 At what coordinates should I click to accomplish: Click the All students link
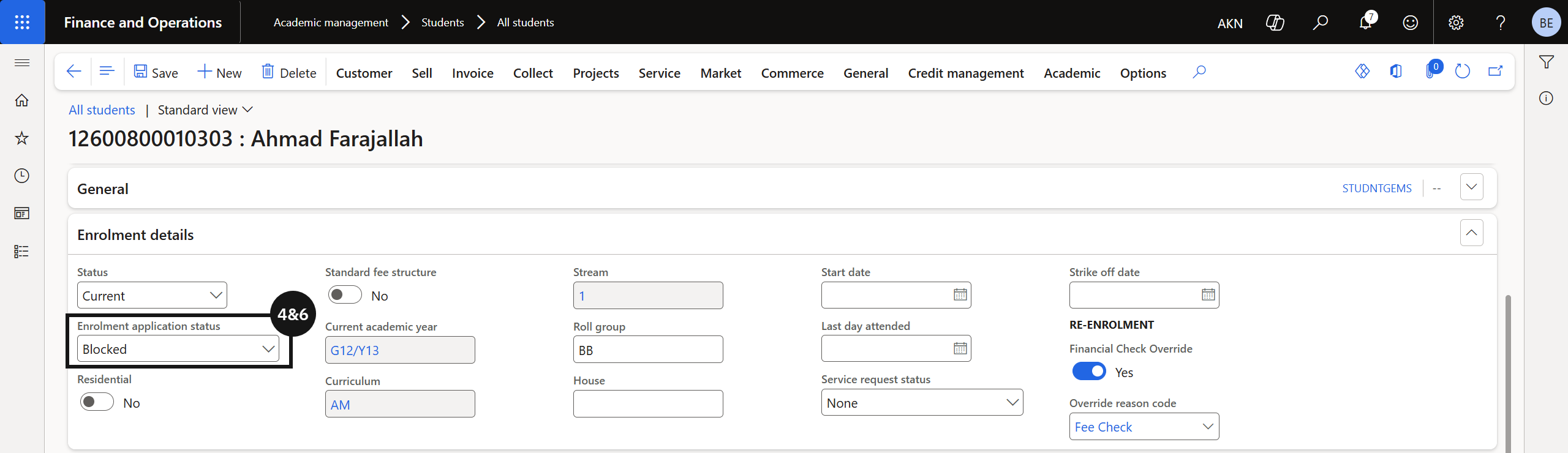click(102, 110)
